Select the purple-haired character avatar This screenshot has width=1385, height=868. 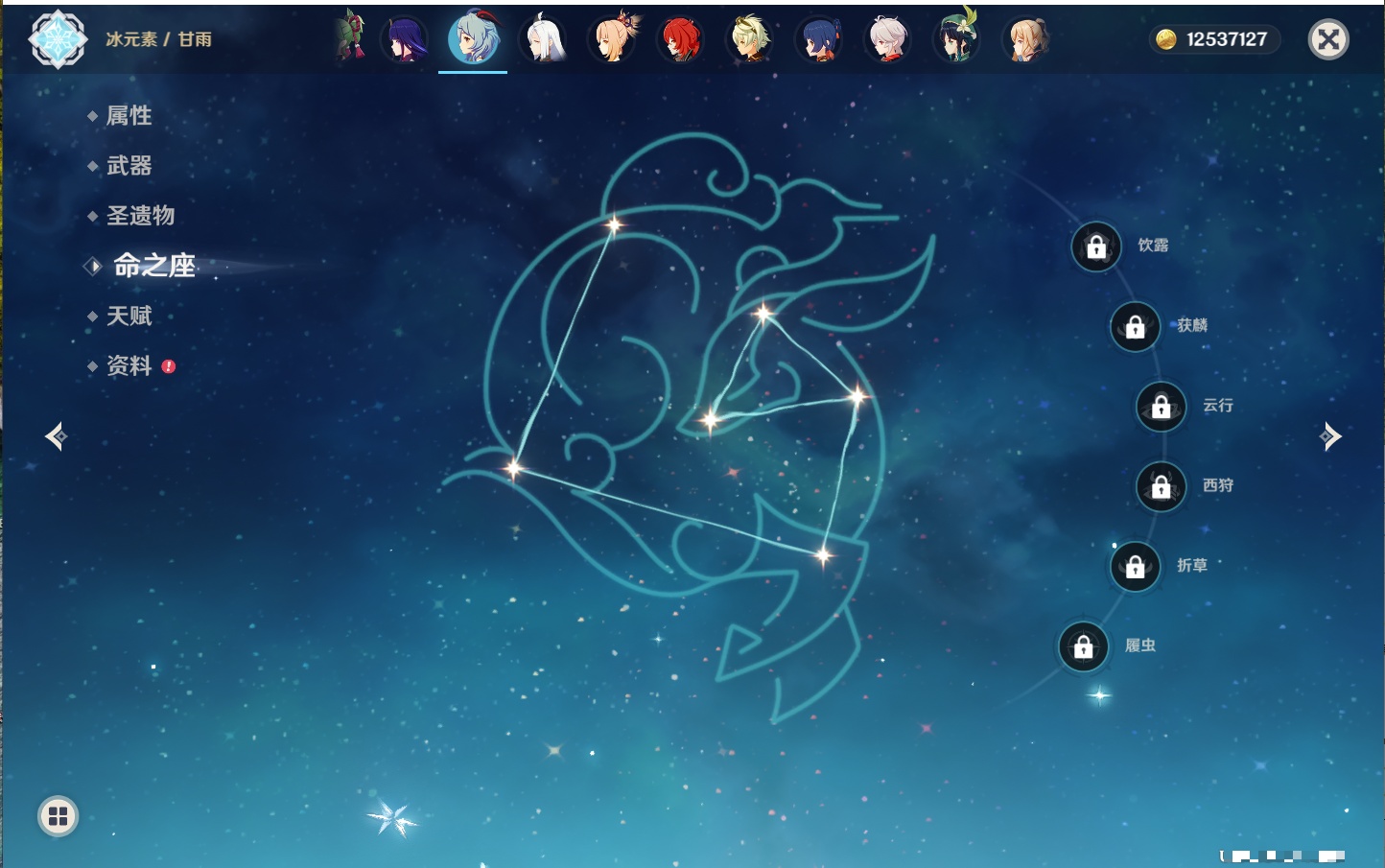(x=405, y=39)
